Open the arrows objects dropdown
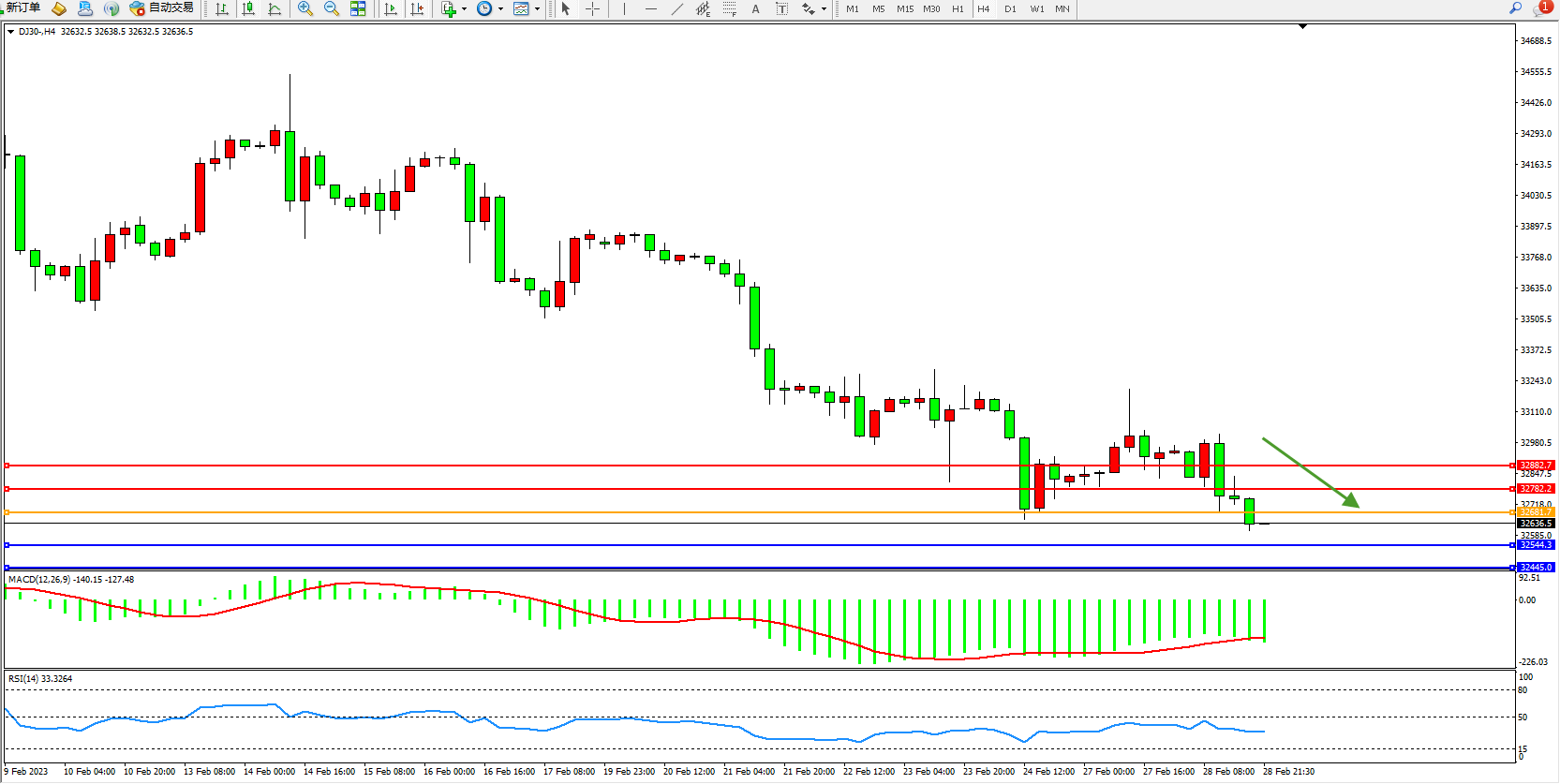Screen dimensions: 1560x784 pyautogui.click(x=824, y=8)
